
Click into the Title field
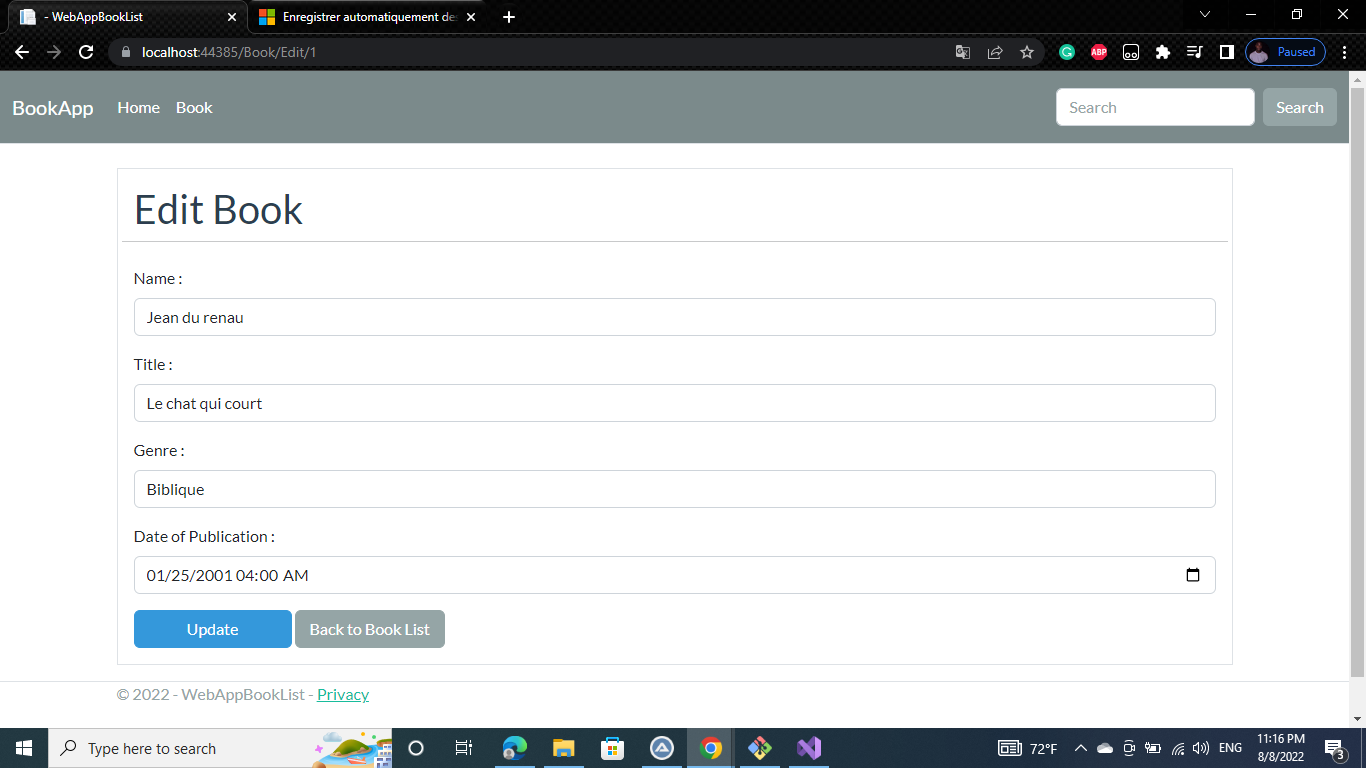tap(675, 403)
